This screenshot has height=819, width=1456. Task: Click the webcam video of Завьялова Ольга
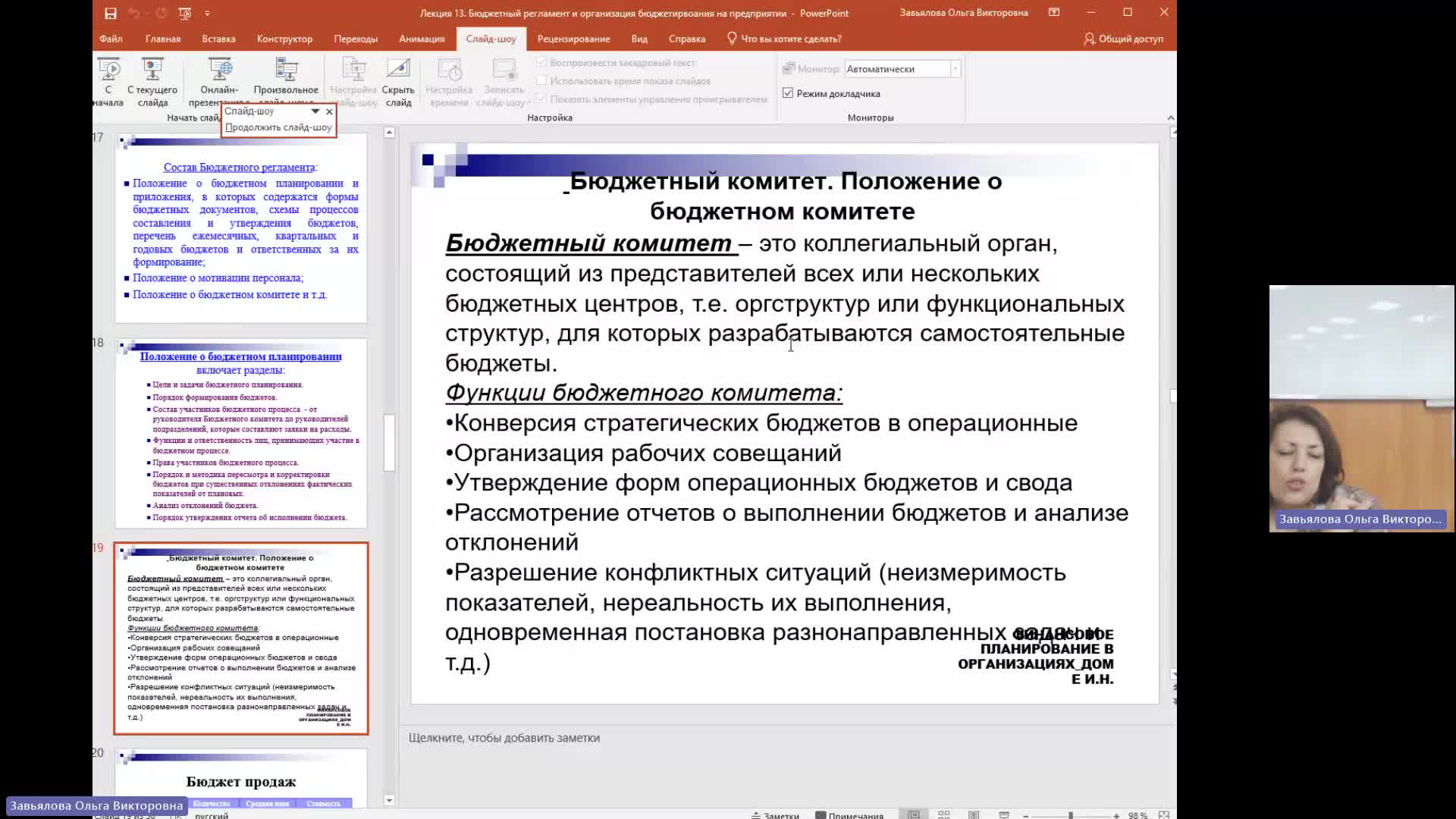(x=1361, y=408)
